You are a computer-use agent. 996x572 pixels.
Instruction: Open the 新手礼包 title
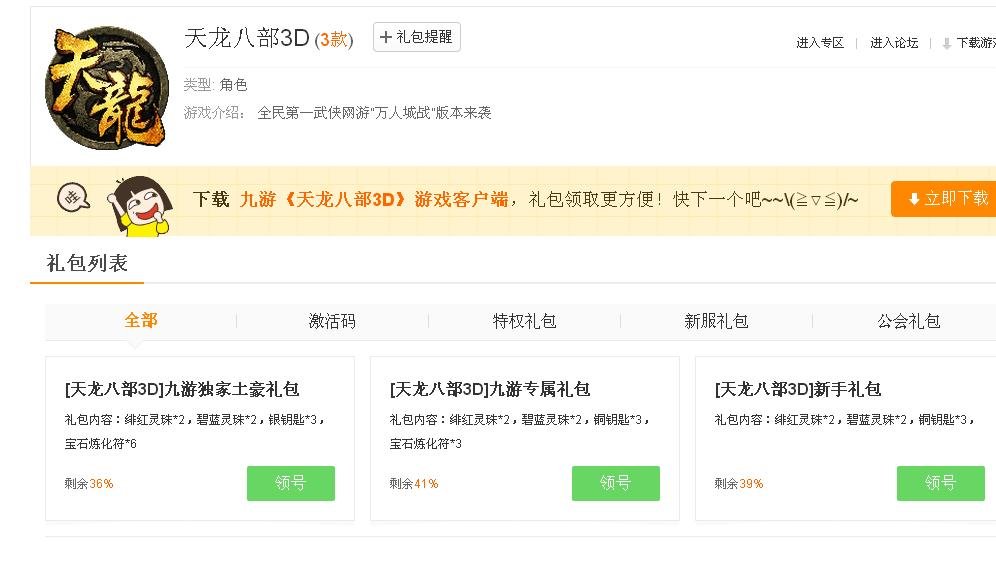coord(798,389)
